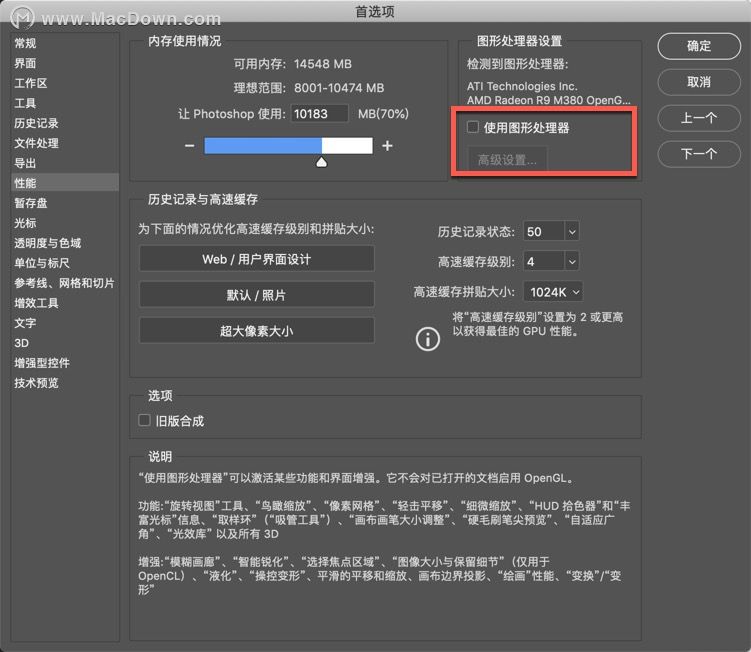Viewport: 751px width, 652px height.
Task: Click the 8001-10474 MB ideal range value
Action: pos(339,88)
